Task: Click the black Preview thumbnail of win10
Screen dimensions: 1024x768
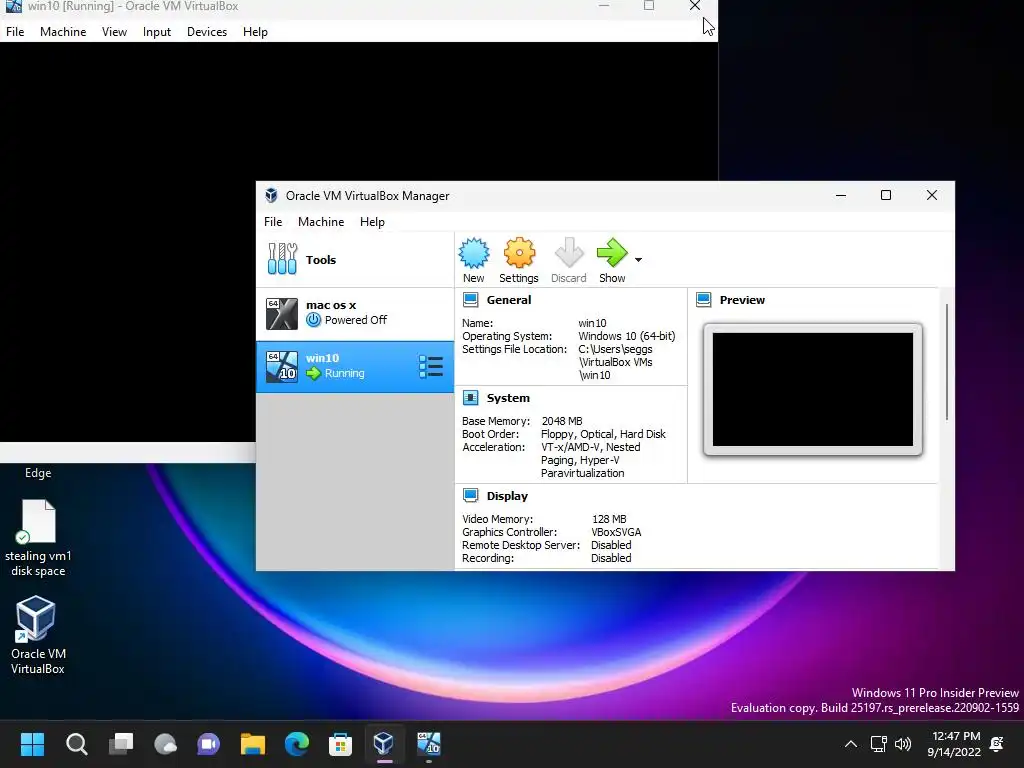Action: (813, 389)
